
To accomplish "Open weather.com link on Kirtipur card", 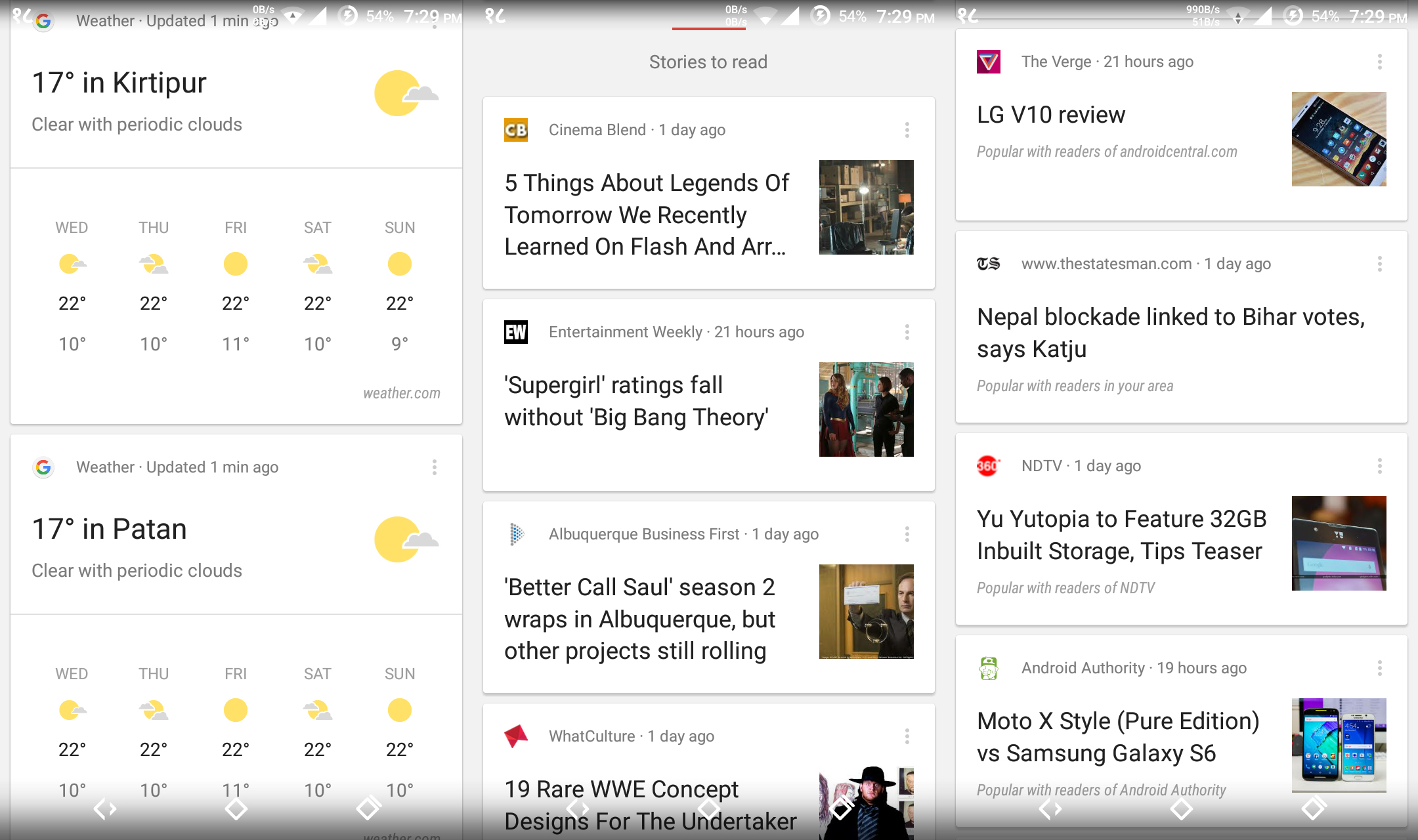I will [x=401, y=393].
